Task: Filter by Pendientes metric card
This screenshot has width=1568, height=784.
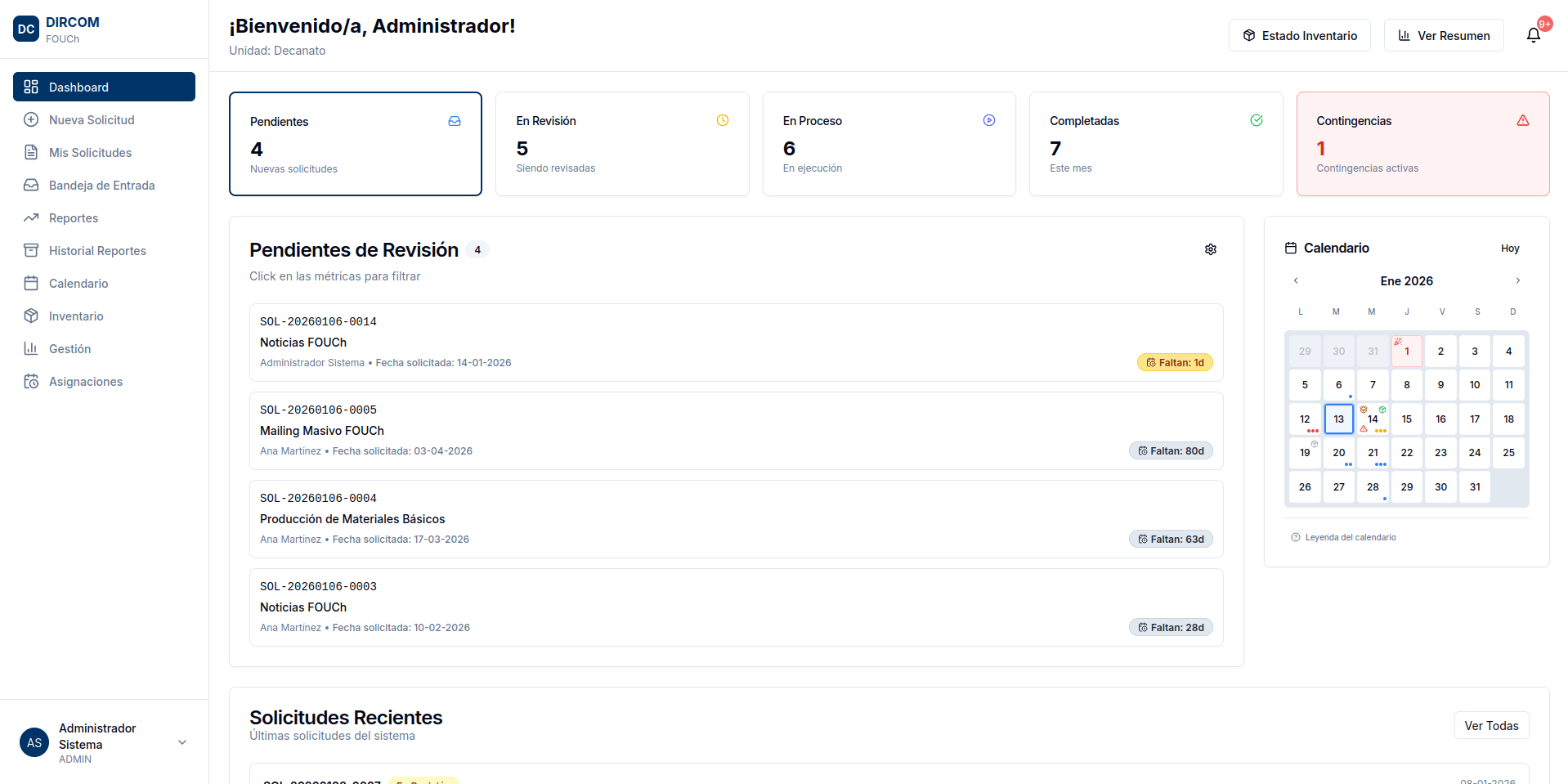Action: [356, 144]
